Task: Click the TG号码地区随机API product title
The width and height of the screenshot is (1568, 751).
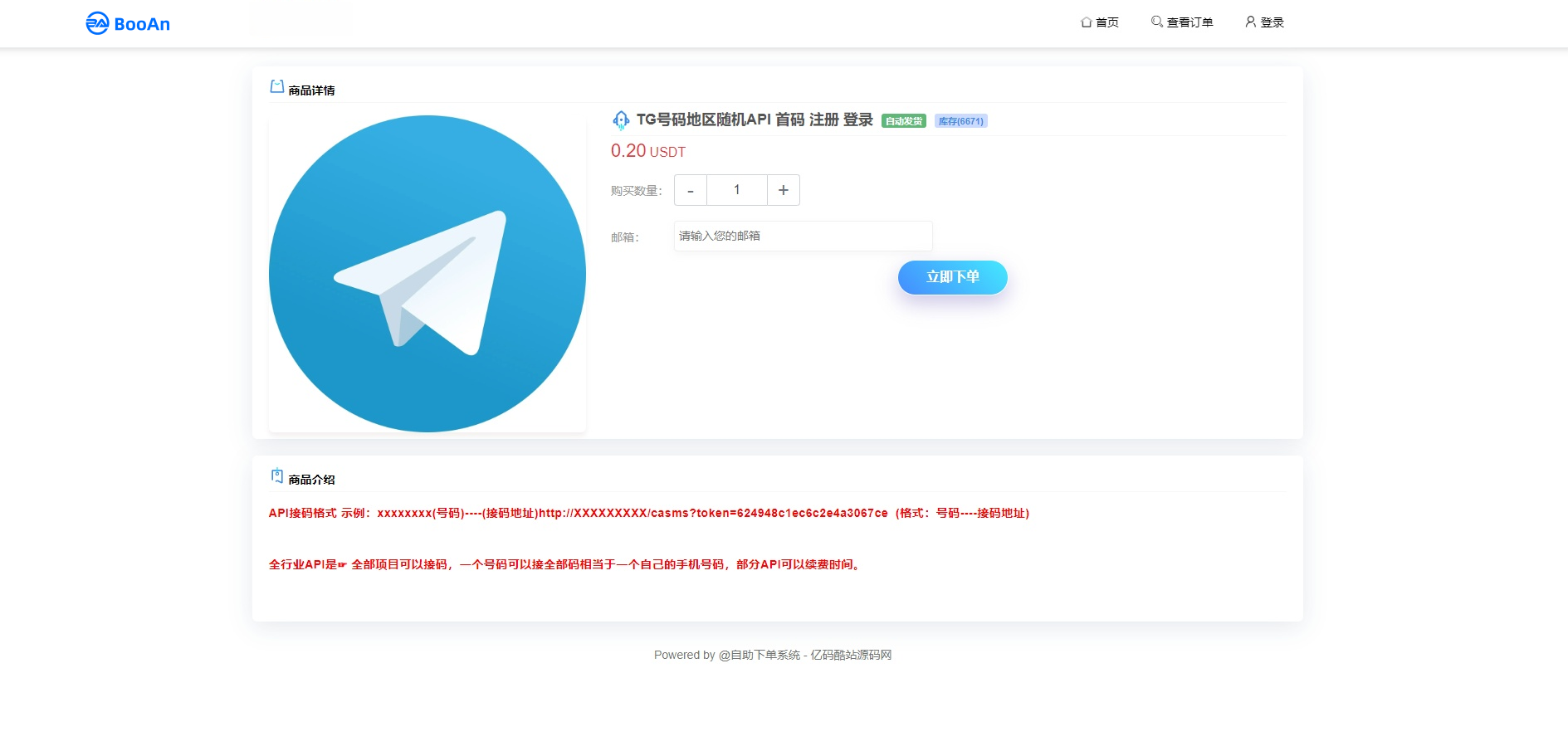Action: (754, 120)
